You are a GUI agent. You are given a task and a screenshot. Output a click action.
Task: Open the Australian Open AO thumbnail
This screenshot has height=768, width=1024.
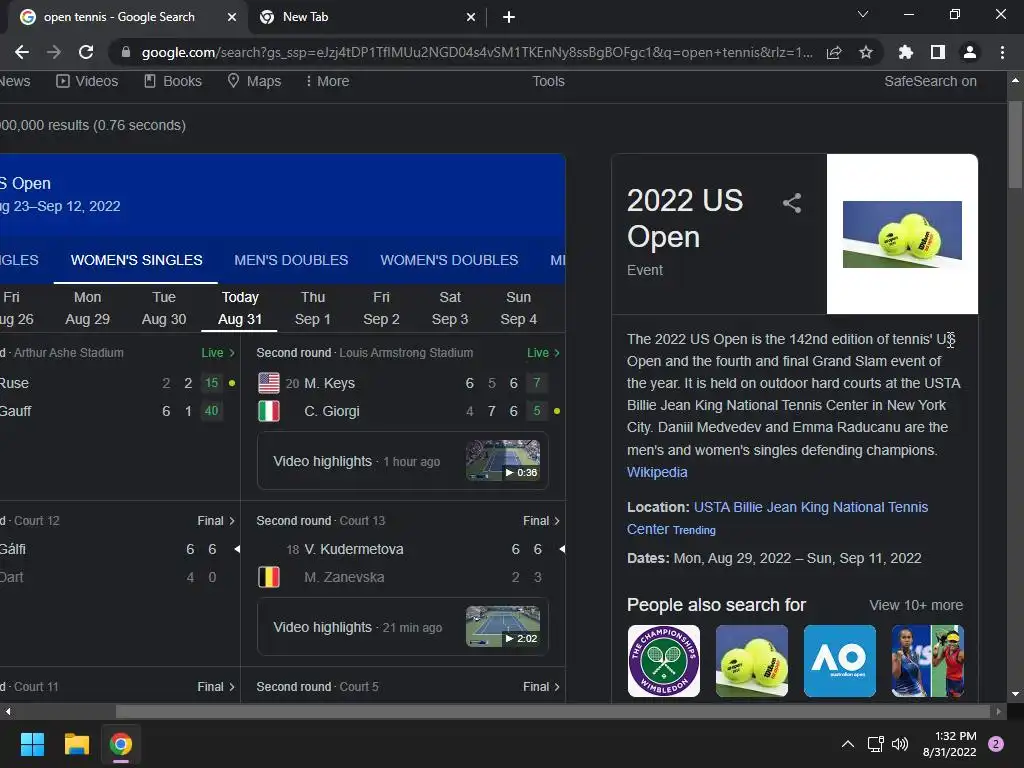pyautogui.click(x=840, y=661)
